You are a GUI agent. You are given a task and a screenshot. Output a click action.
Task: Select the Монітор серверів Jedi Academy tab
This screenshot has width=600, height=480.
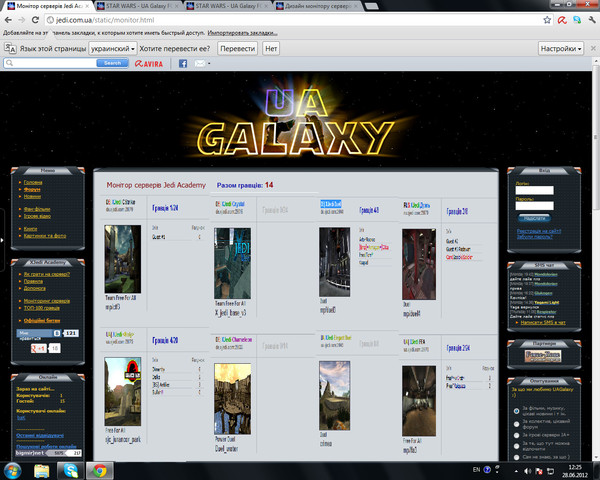[x=48, y=6]
